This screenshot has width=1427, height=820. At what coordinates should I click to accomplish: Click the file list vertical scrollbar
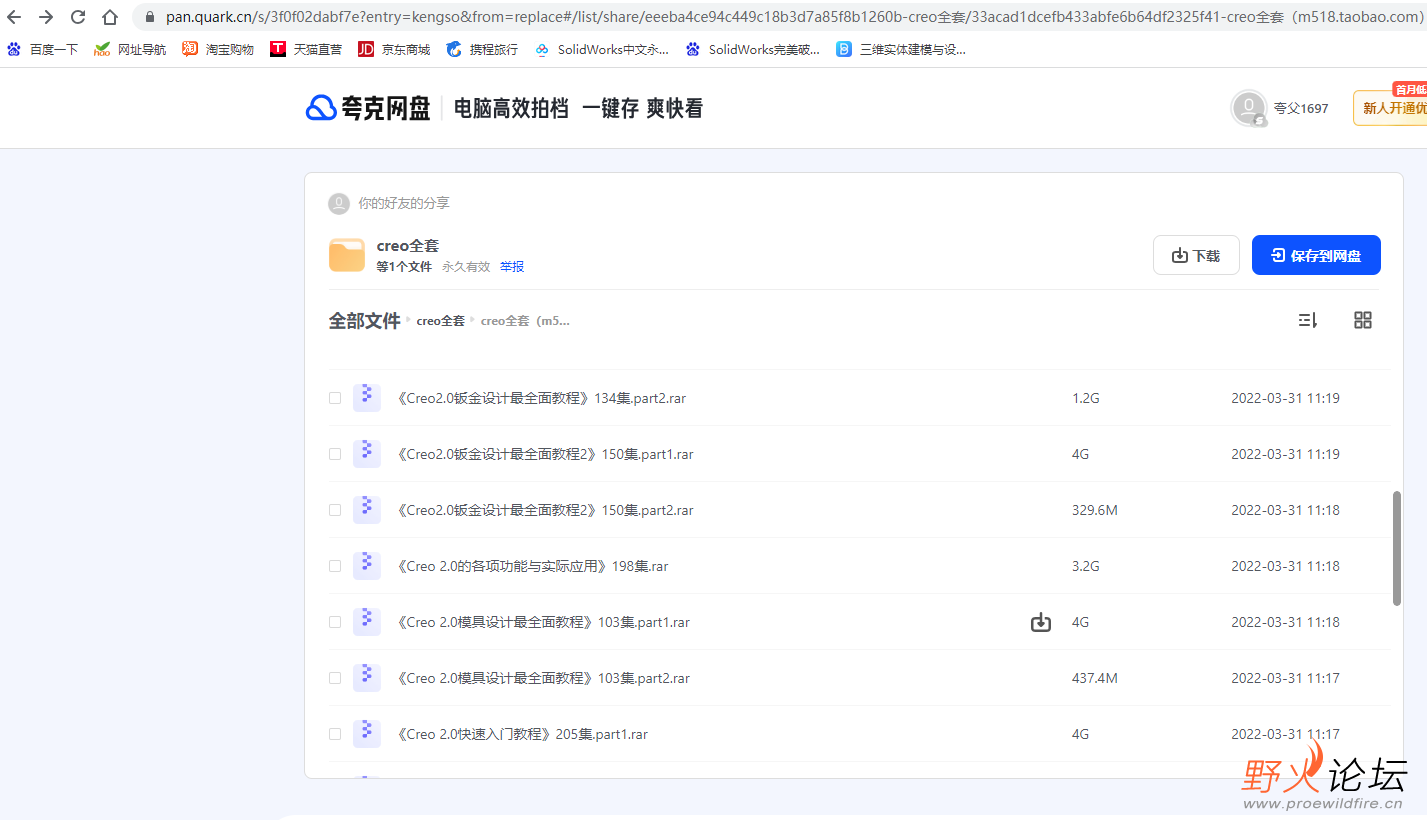[1397, 547]
